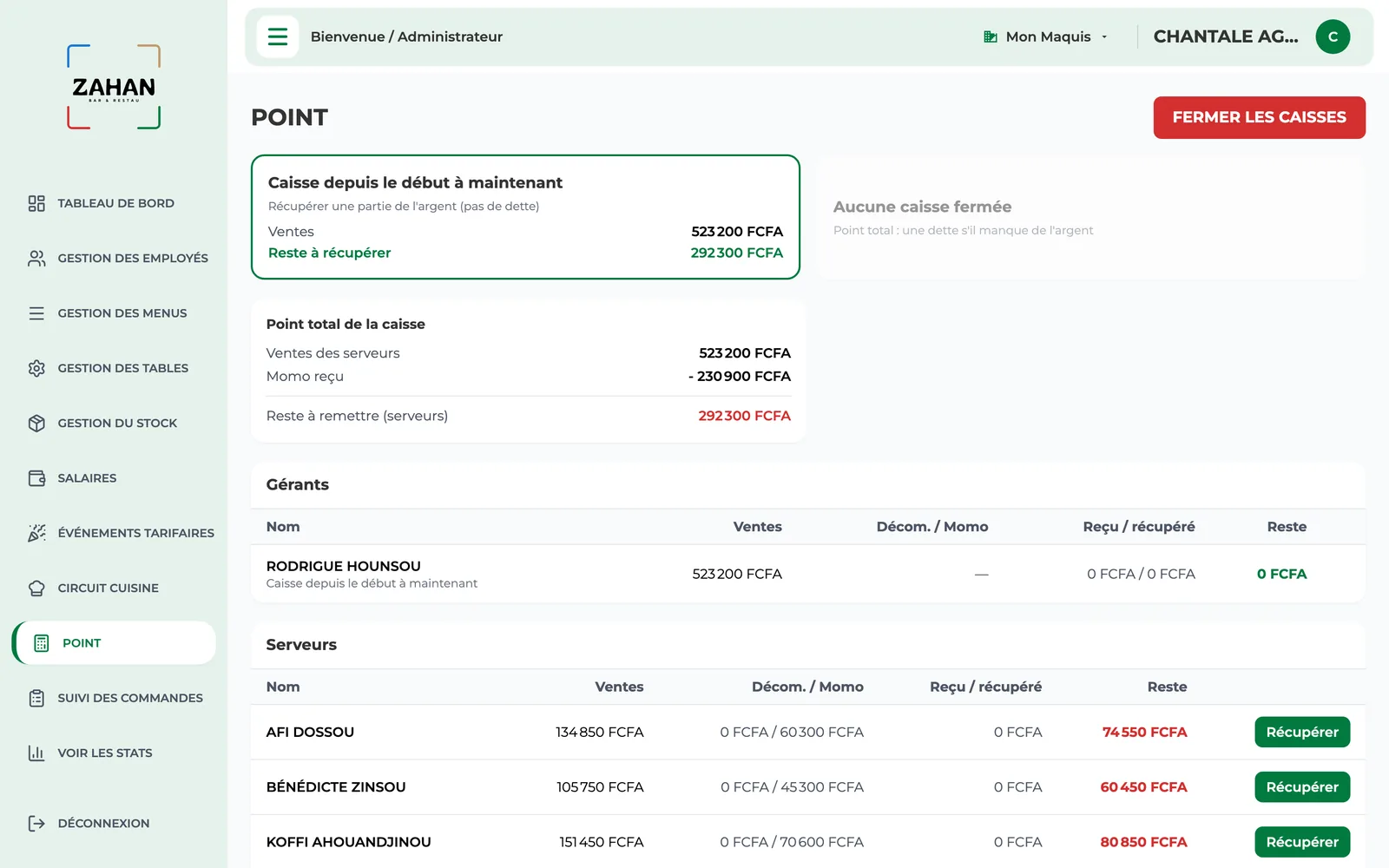The image size is (1389, 868).
Task: Click the Gestion des employés people icon
Action: pyautogui.click(x=36, y=258)
